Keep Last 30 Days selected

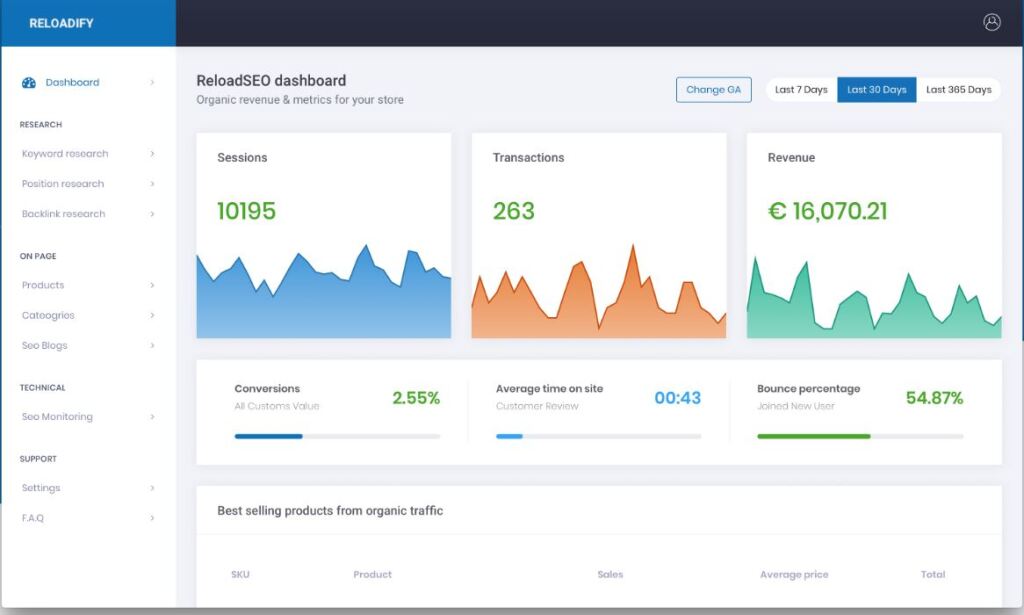coord(877,89)
